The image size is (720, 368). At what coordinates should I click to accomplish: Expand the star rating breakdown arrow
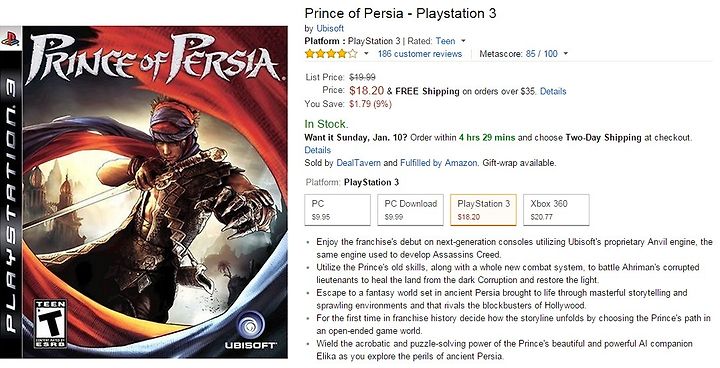(366, 54)
